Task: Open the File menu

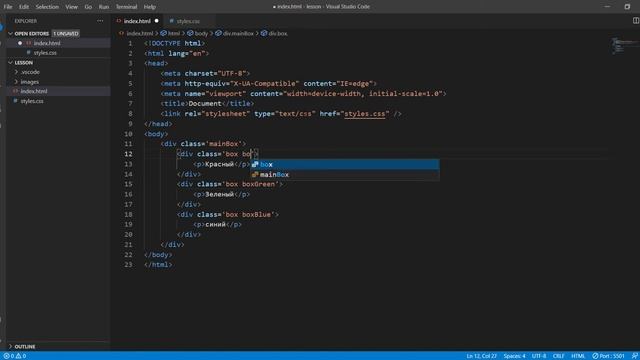Action: [8, 7]
